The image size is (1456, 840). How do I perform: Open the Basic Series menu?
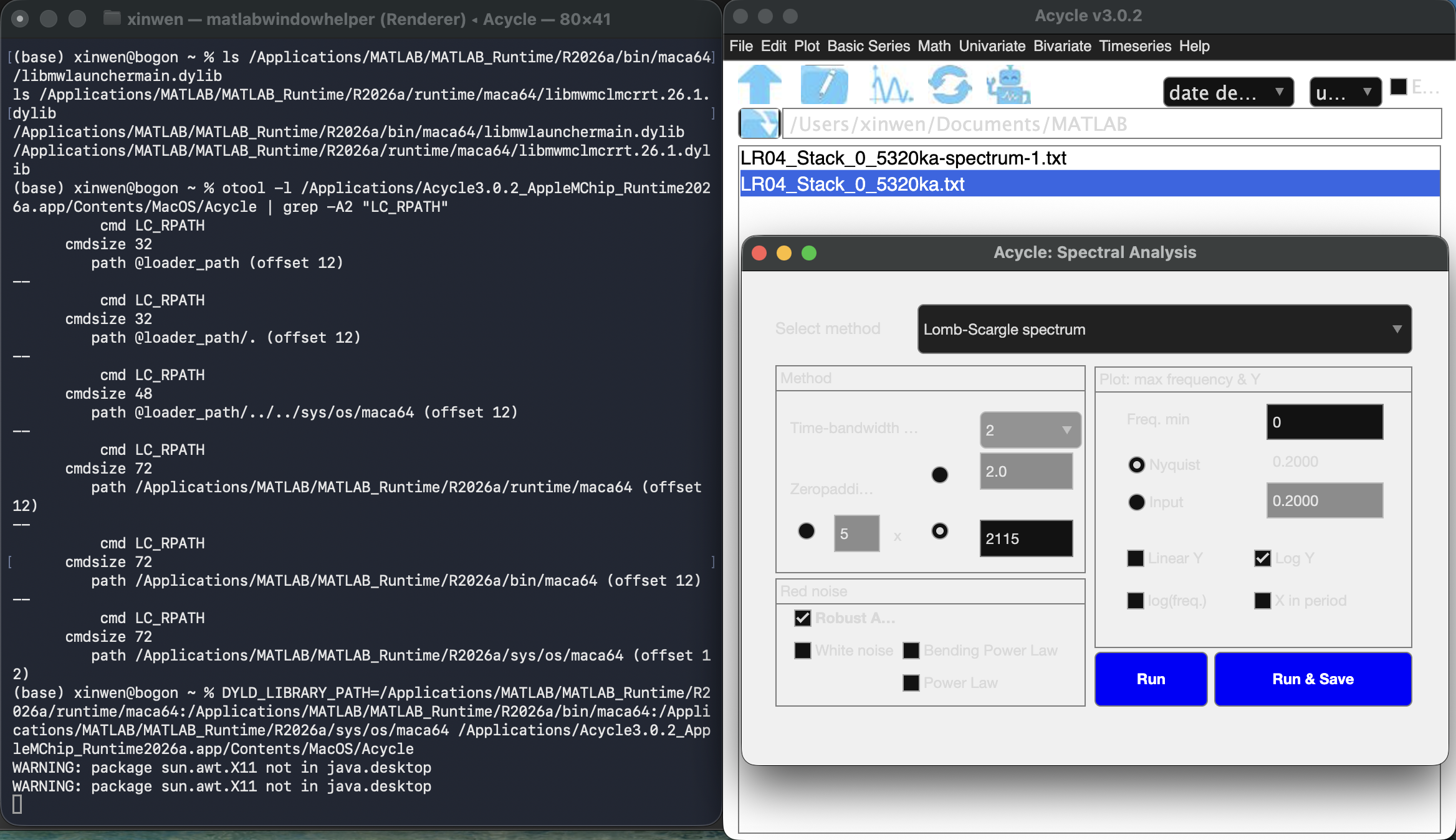pos(868,46)
